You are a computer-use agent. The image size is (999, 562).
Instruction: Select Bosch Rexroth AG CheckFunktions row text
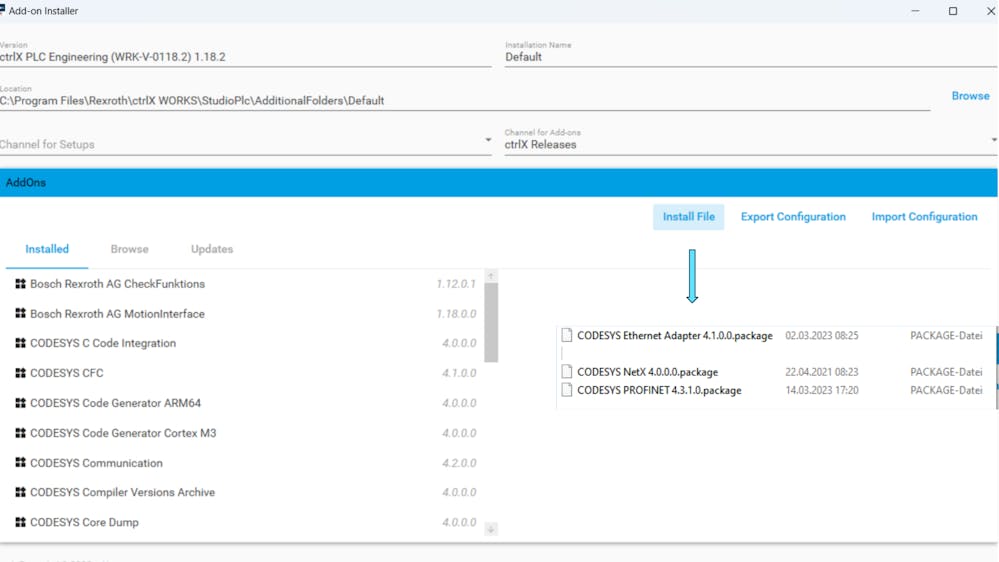(117, 284)
